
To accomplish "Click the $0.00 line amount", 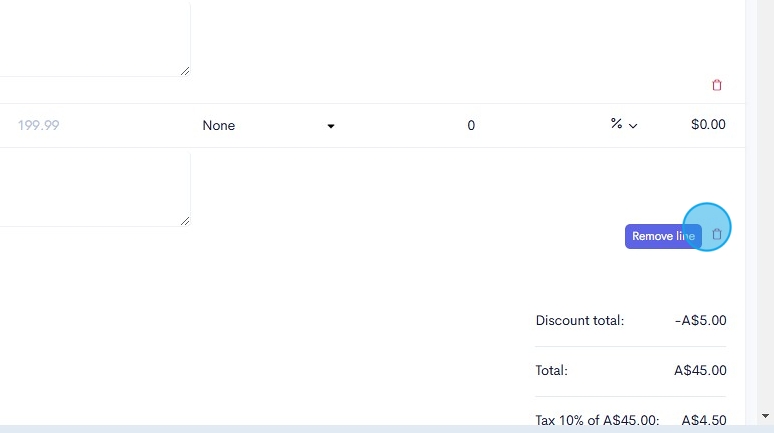I will (x=708, y=126).
